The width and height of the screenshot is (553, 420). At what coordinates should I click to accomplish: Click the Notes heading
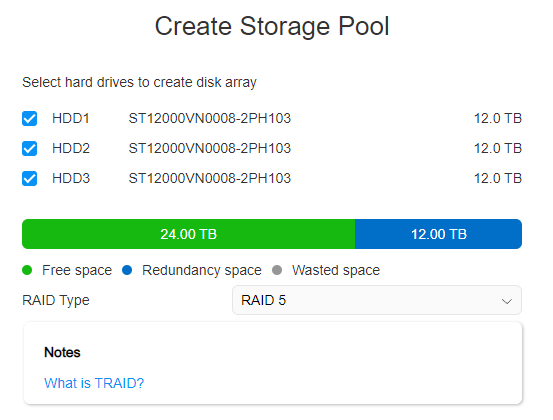62,352
